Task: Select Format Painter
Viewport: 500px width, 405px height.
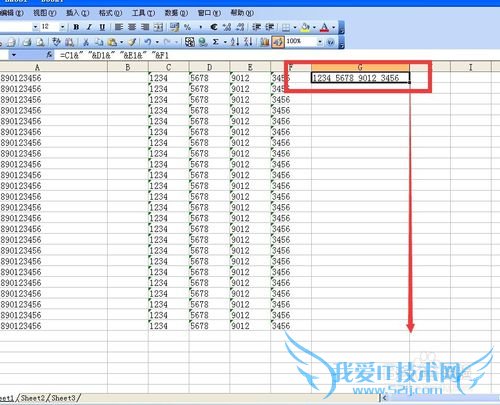Action: 132,42
